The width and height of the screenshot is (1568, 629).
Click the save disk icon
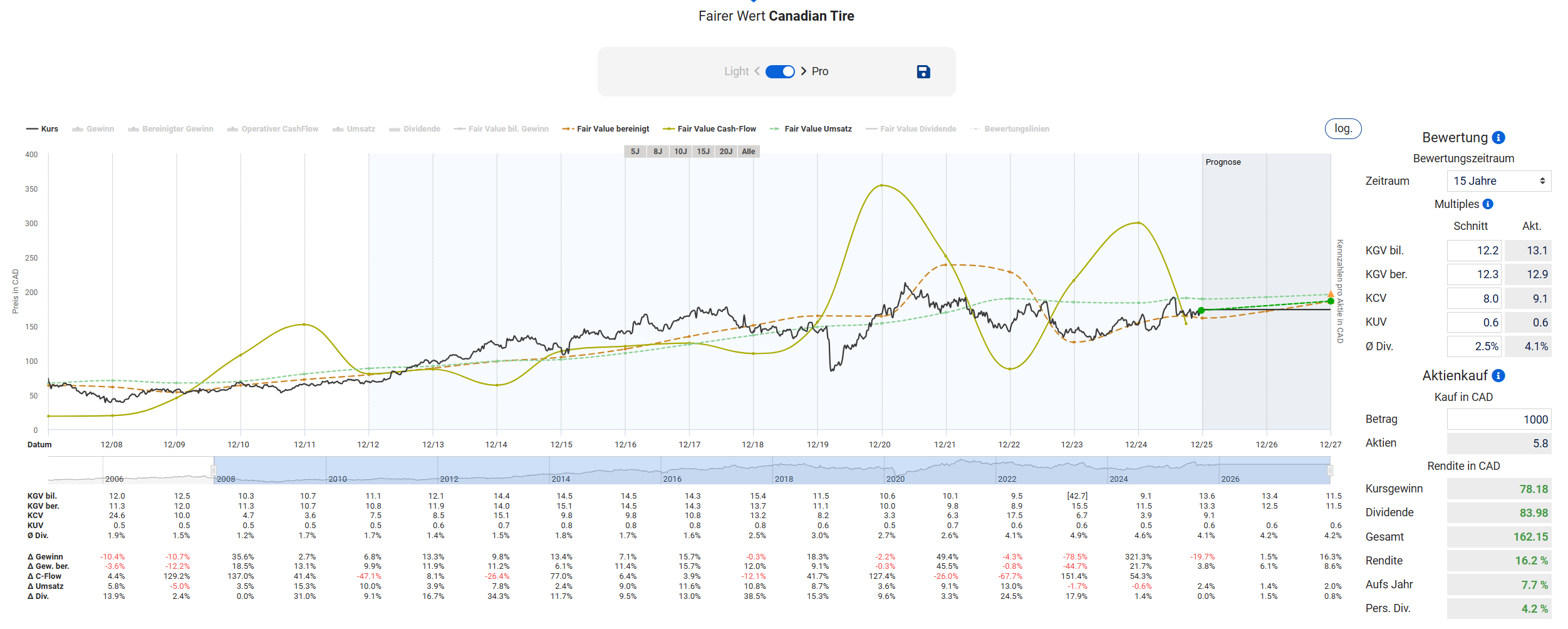pos(923,72)
